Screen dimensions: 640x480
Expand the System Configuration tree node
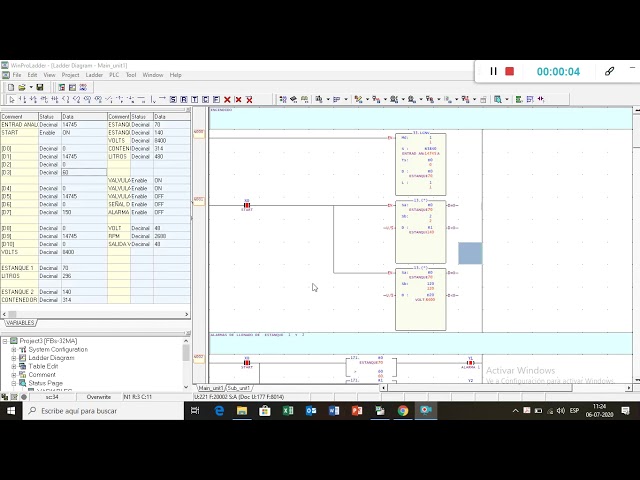[14, 350]
